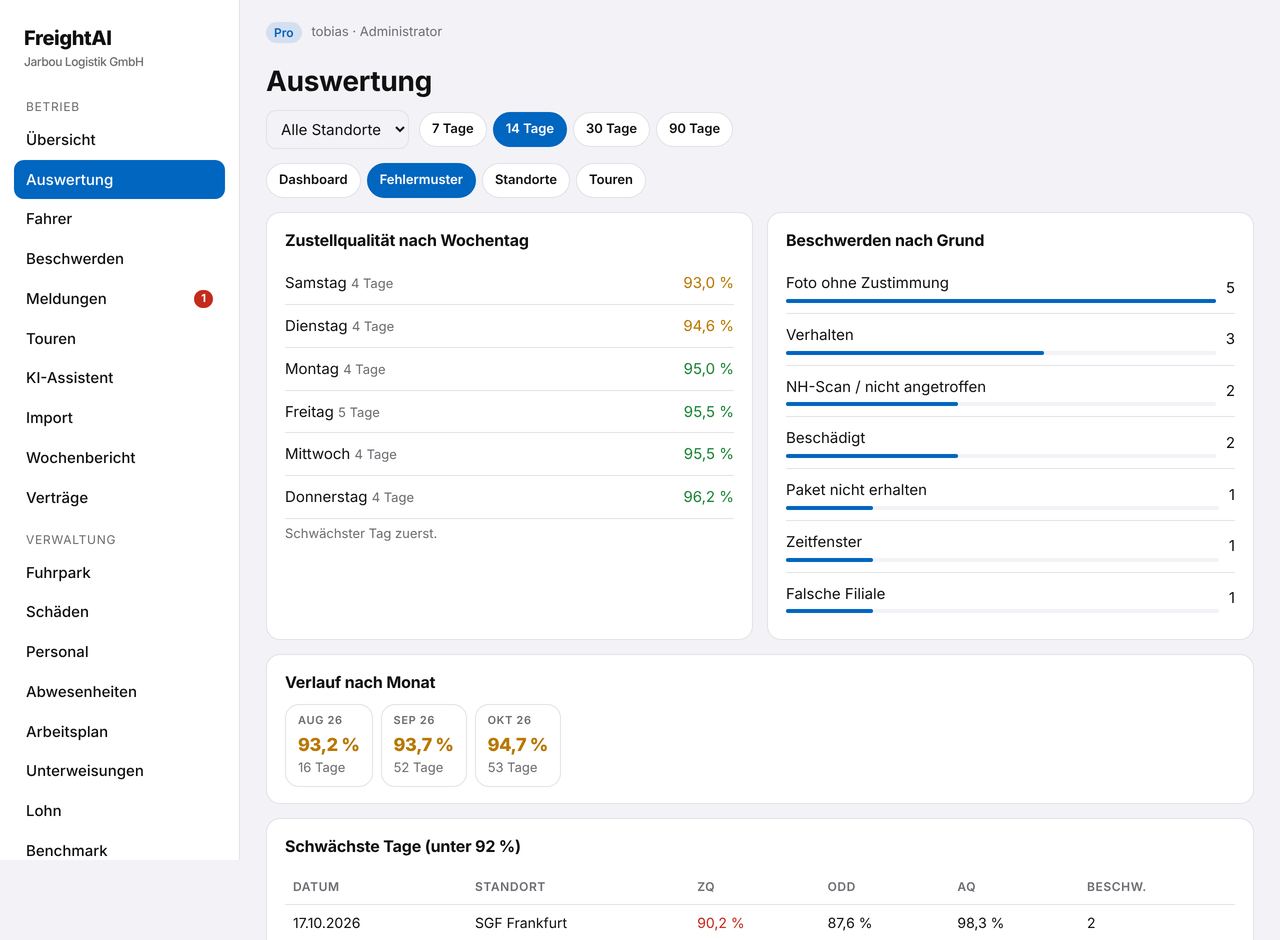This screenshot has height=940, width=1280.
Task: Select the AUG 26 month card
Action: (x=329, y=745)
